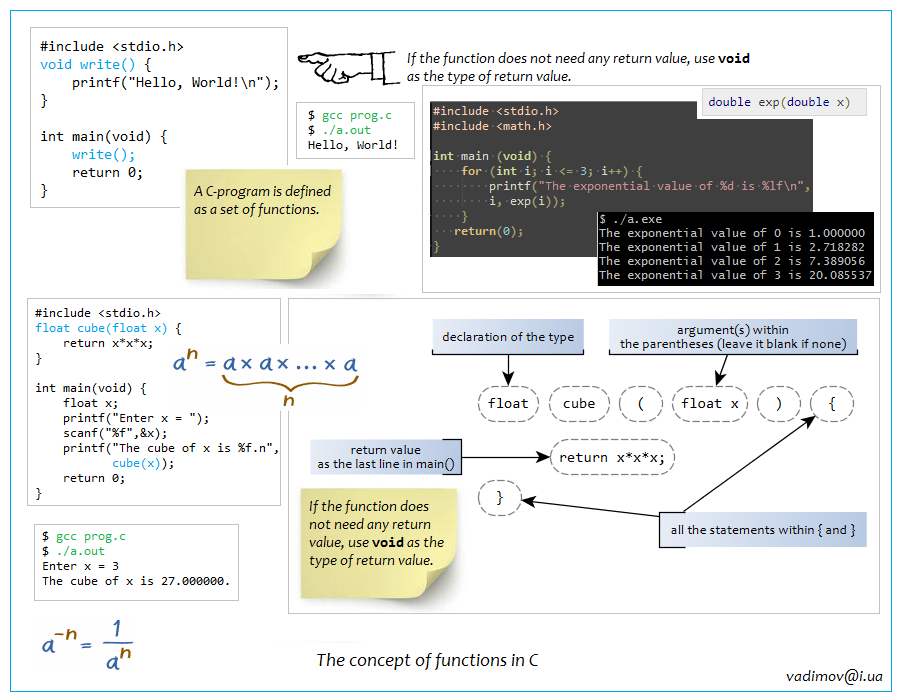This screenshot has width=900, height=700.
Task: Click the vadimov@i.ua email address
Action: coord(834,676)
